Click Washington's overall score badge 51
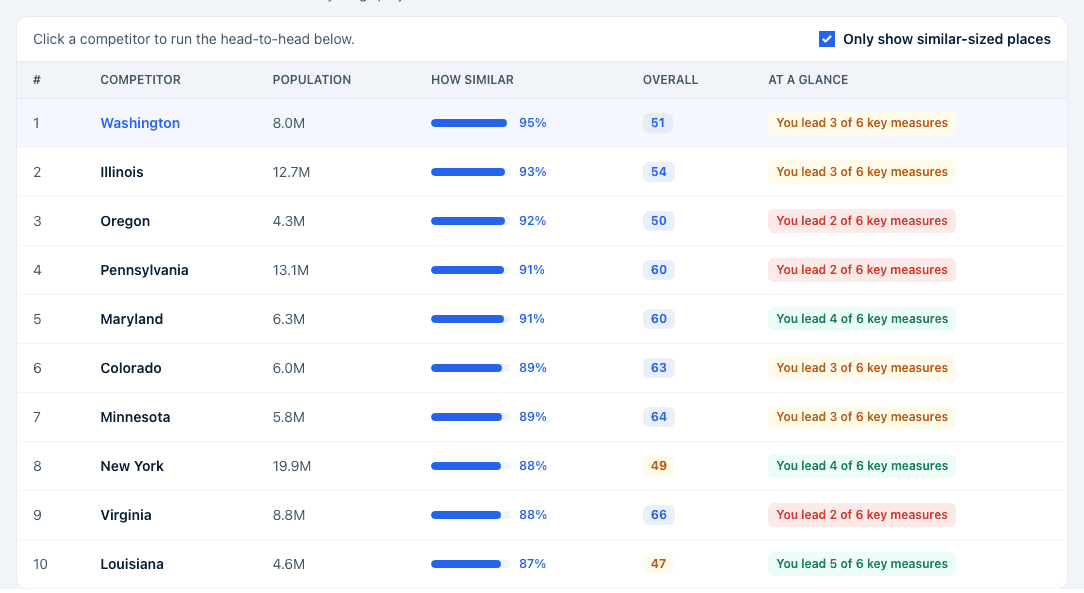This screenshot has width=1084, height=593. tap(657, 123)
